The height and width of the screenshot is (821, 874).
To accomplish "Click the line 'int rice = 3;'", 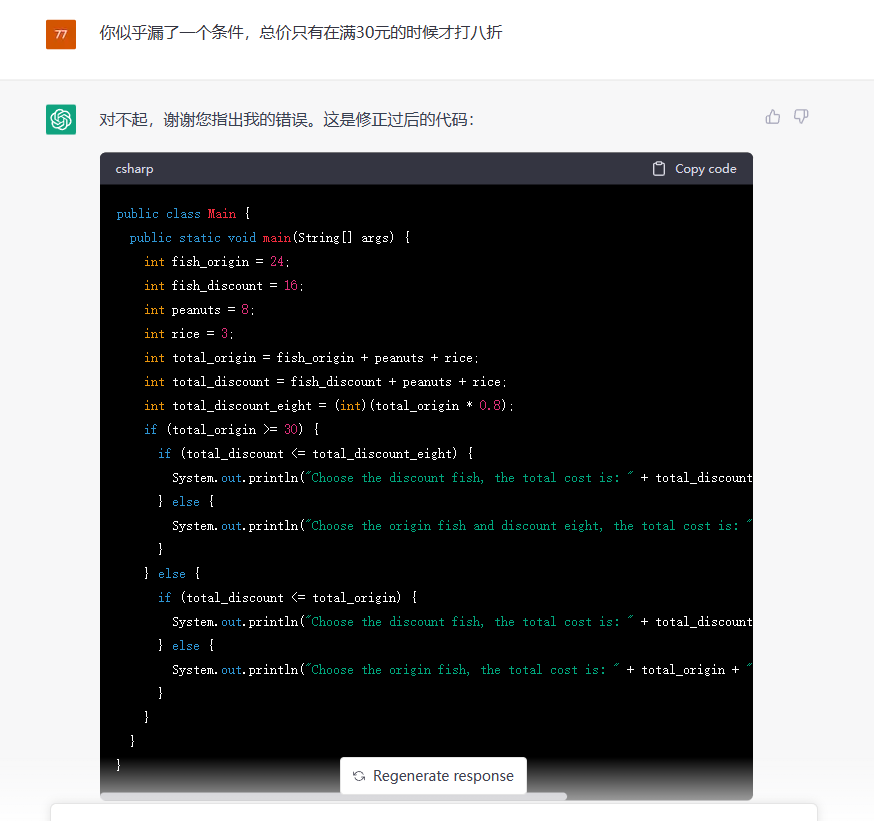I will point(188,334).
